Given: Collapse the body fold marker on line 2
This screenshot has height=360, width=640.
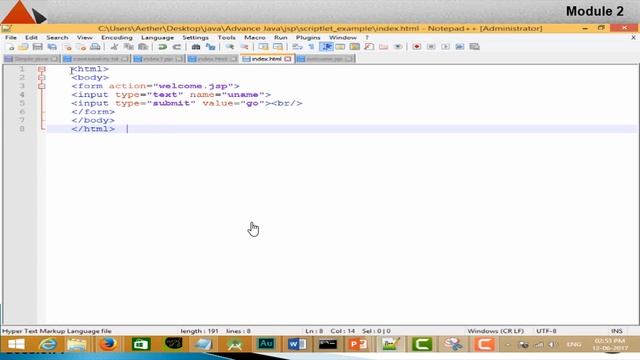Looking at the screenshot, I should pyautogui.click(x=42, y=78).
